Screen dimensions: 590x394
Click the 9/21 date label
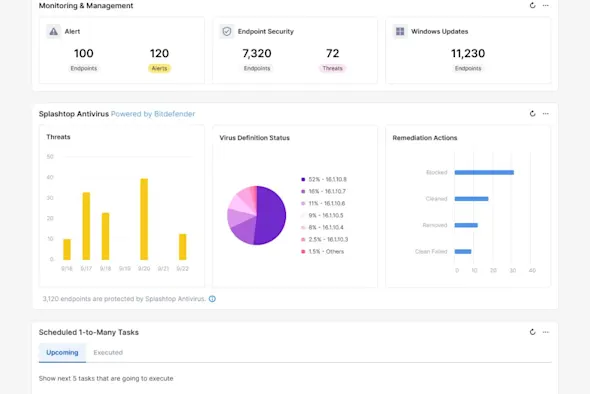163,269
